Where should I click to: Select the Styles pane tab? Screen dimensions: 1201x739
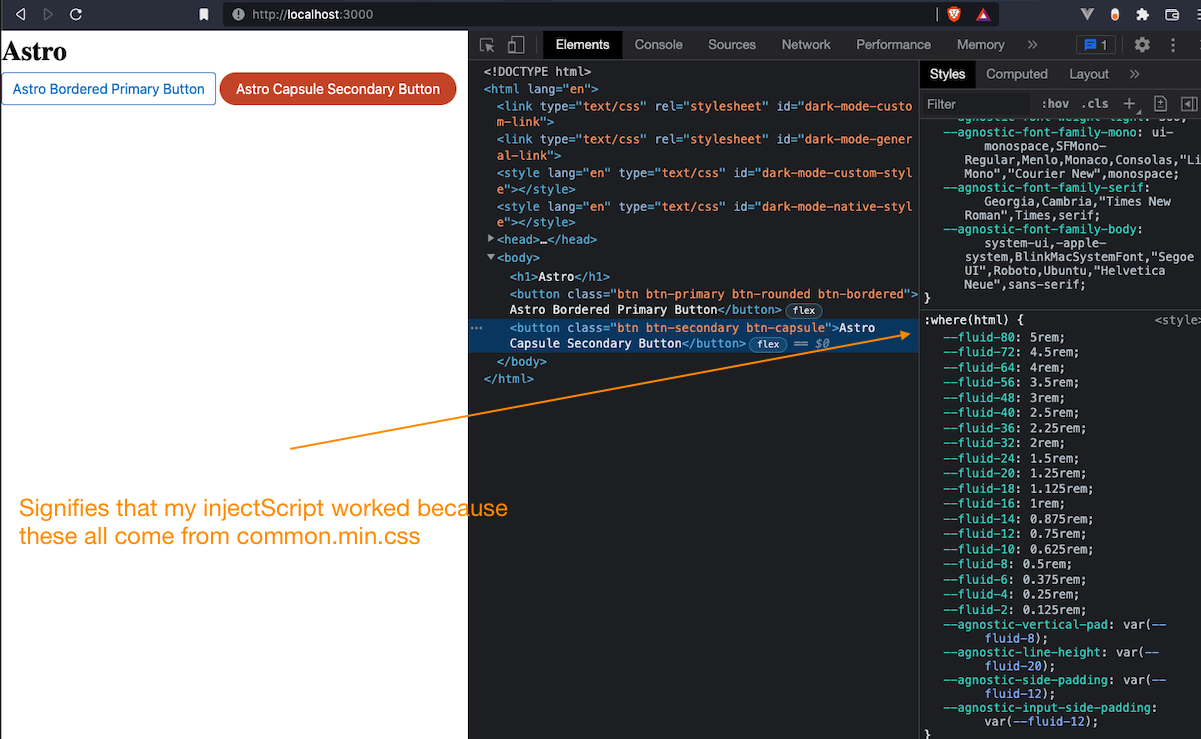pyautogui.click(x=947, y=74)
